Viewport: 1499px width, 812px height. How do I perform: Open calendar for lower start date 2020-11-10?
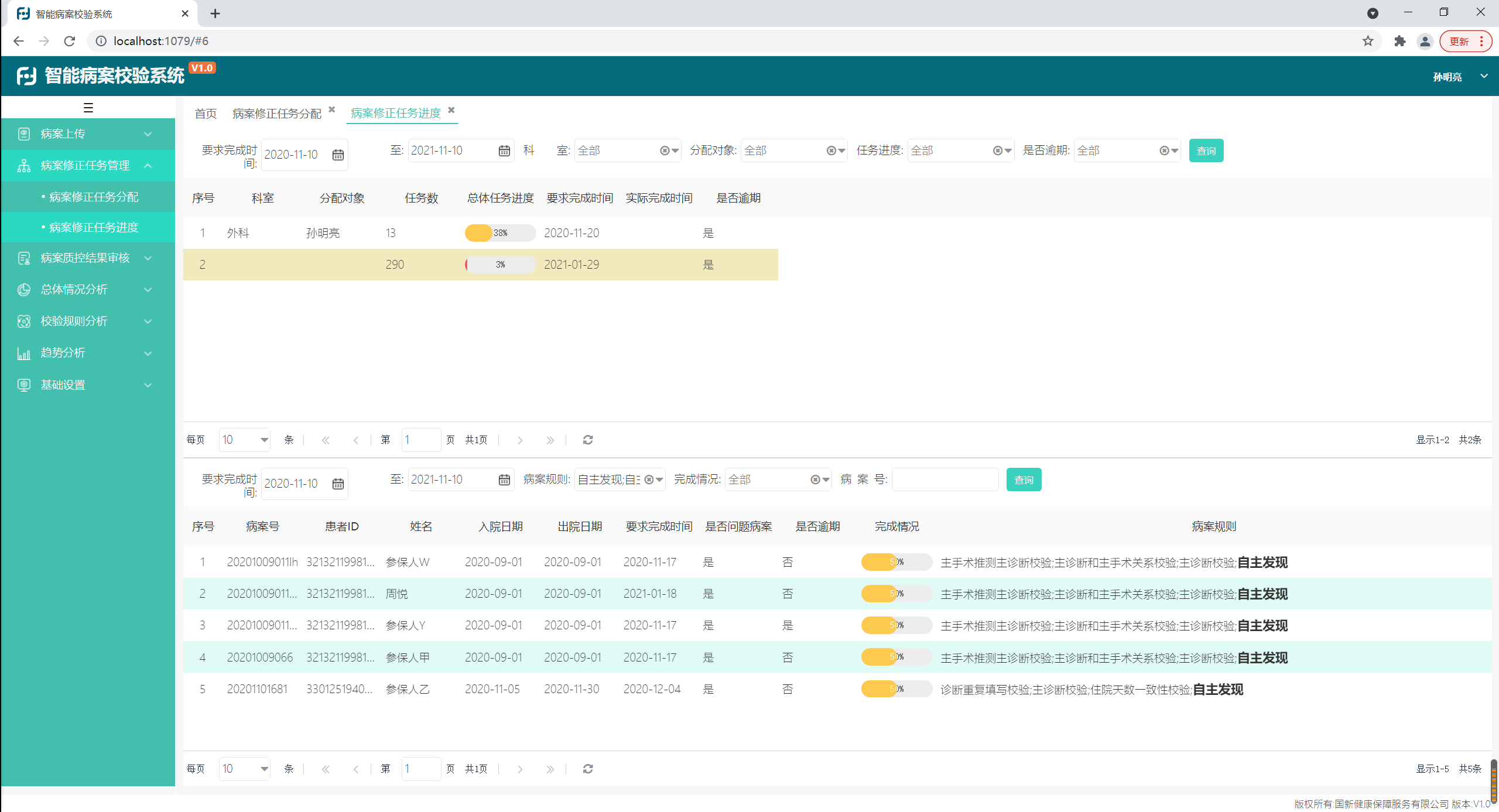pos(338,484)
